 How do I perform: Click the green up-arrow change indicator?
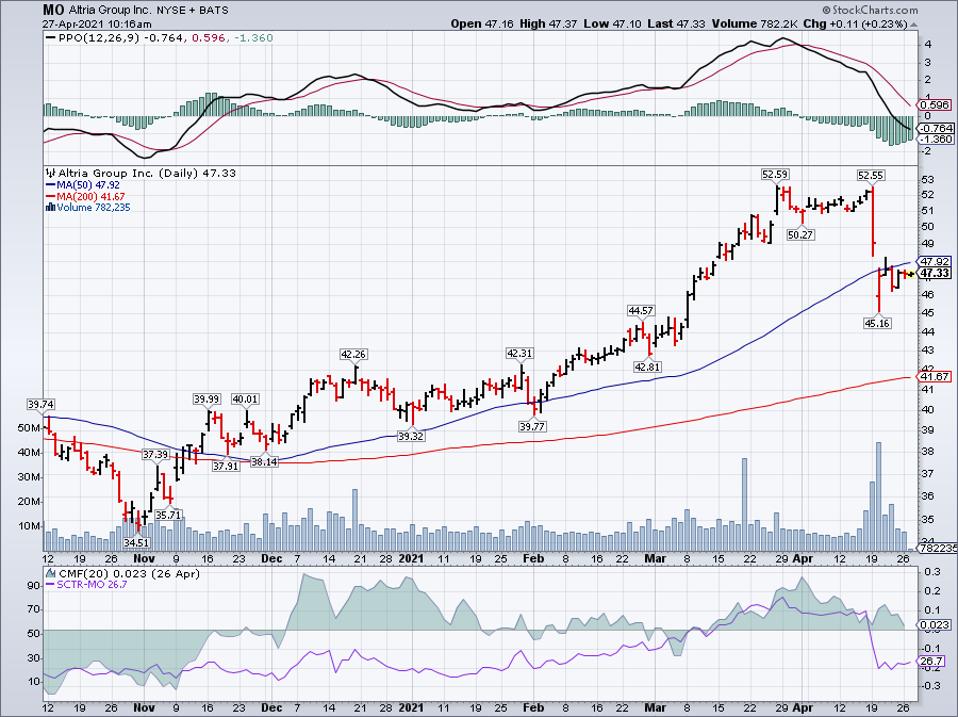[914, 24]
